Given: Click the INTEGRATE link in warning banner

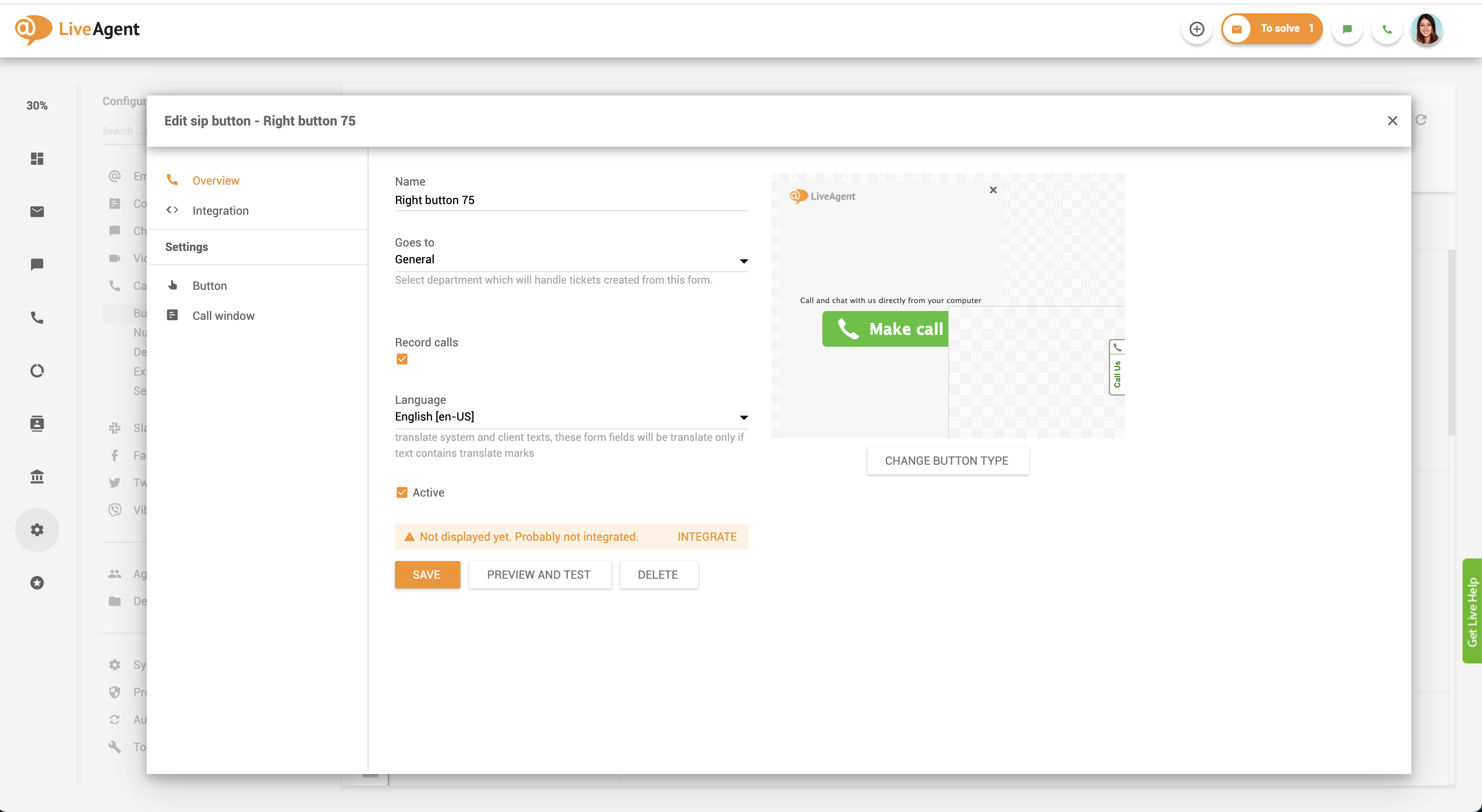Looking at the screenshot, I should pos(707,536).
